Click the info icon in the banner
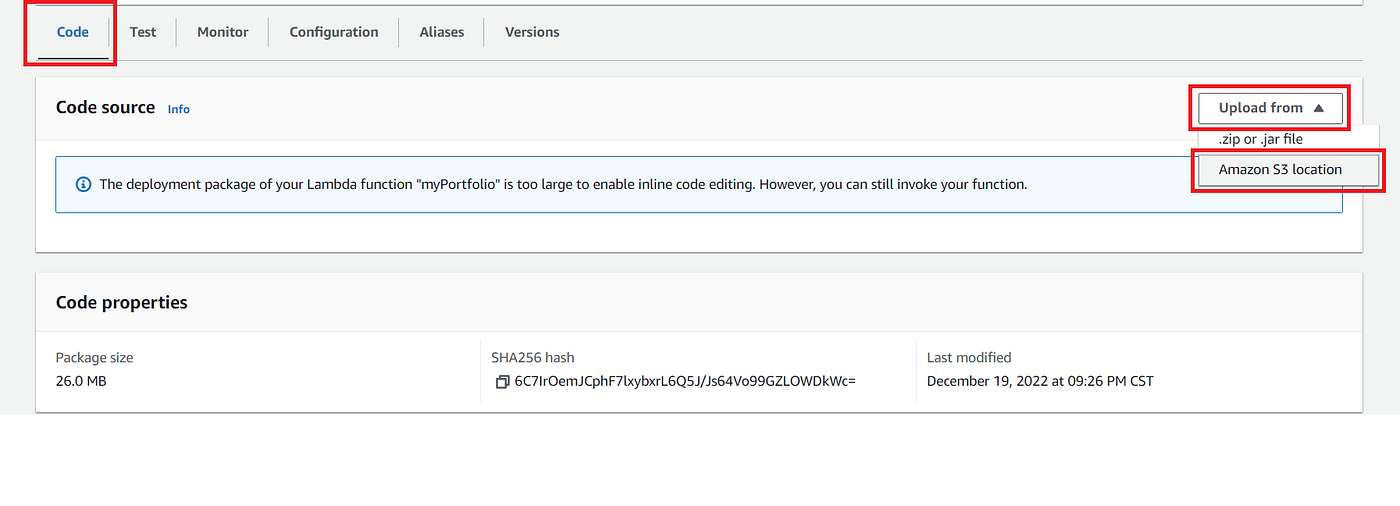The height and width of the screenshot is (506, 1400). click(x=83, y=184)
